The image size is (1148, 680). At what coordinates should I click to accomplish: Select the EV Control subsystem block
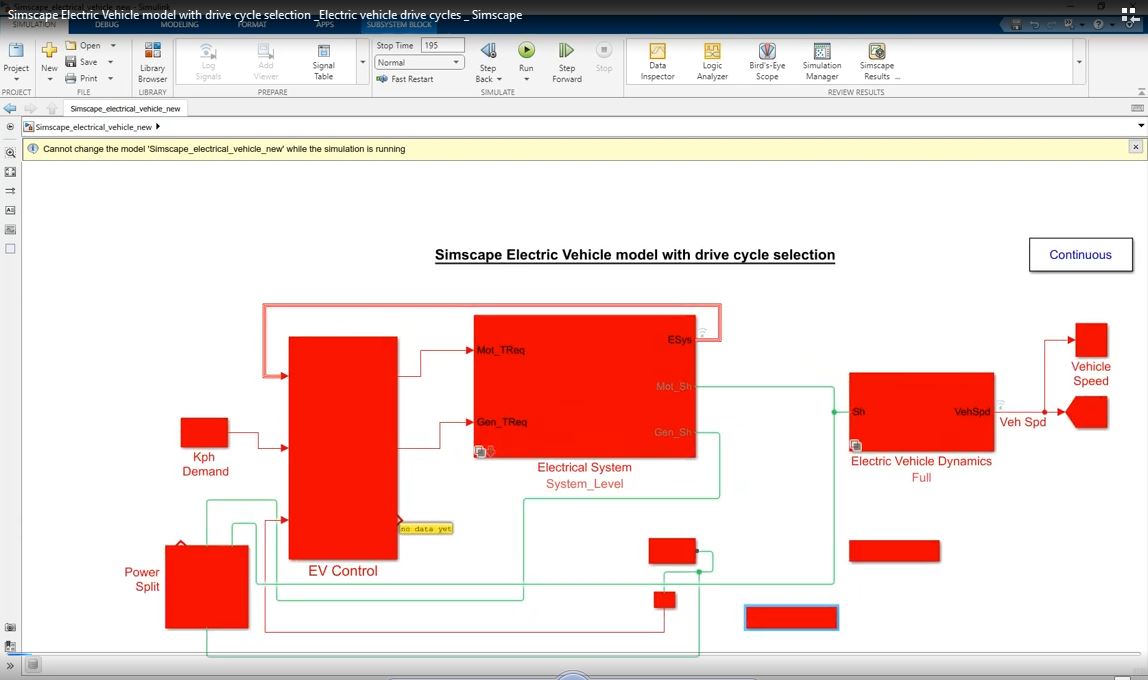point(343,448)
